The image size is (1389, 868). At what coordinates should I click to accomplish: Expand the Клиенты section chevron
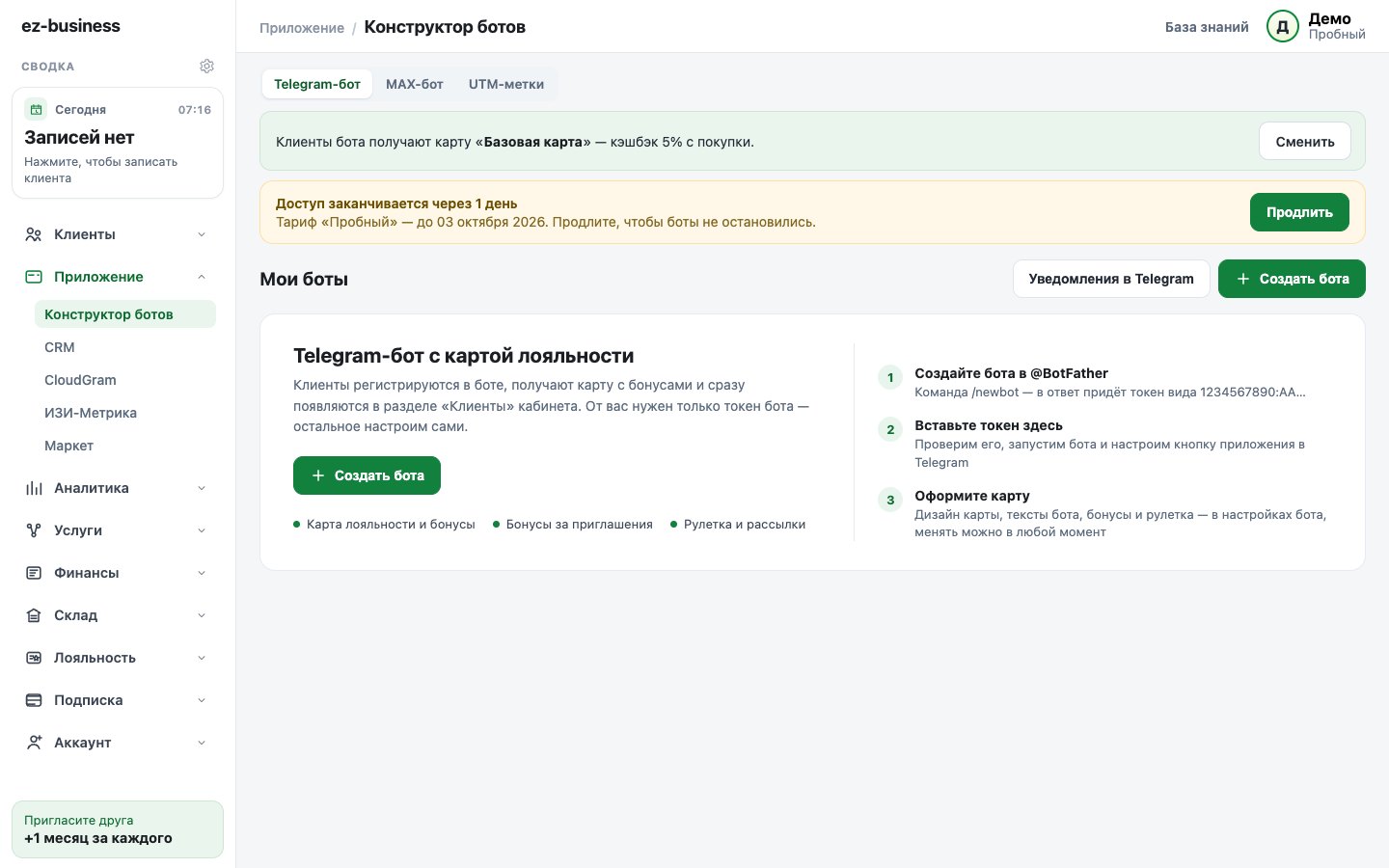(202, 234)
